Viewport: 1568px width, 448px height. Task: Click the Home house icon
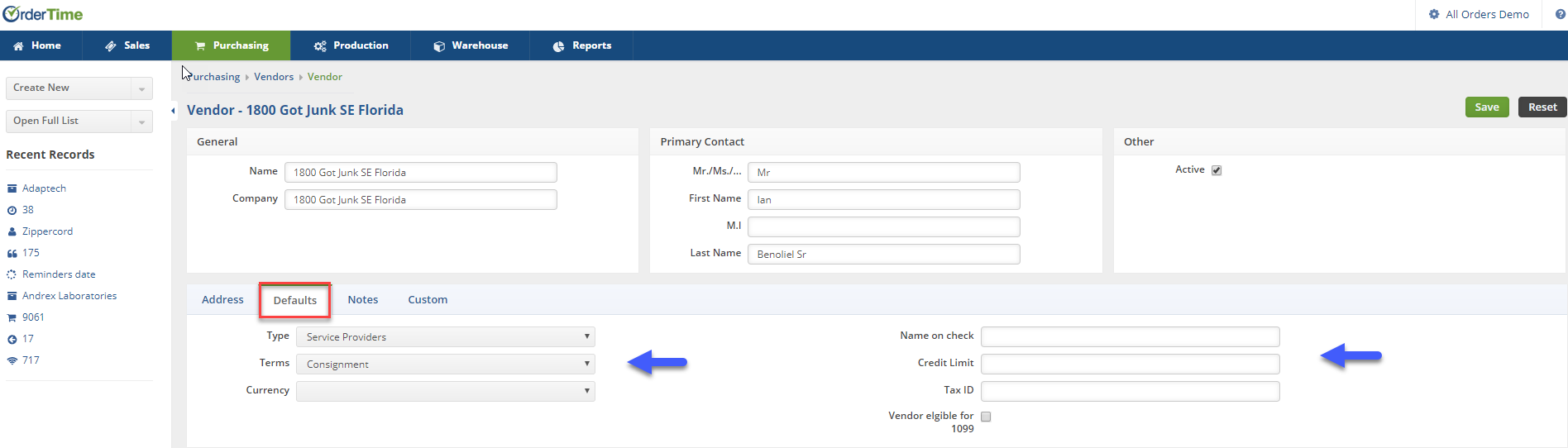click(18, 46)
